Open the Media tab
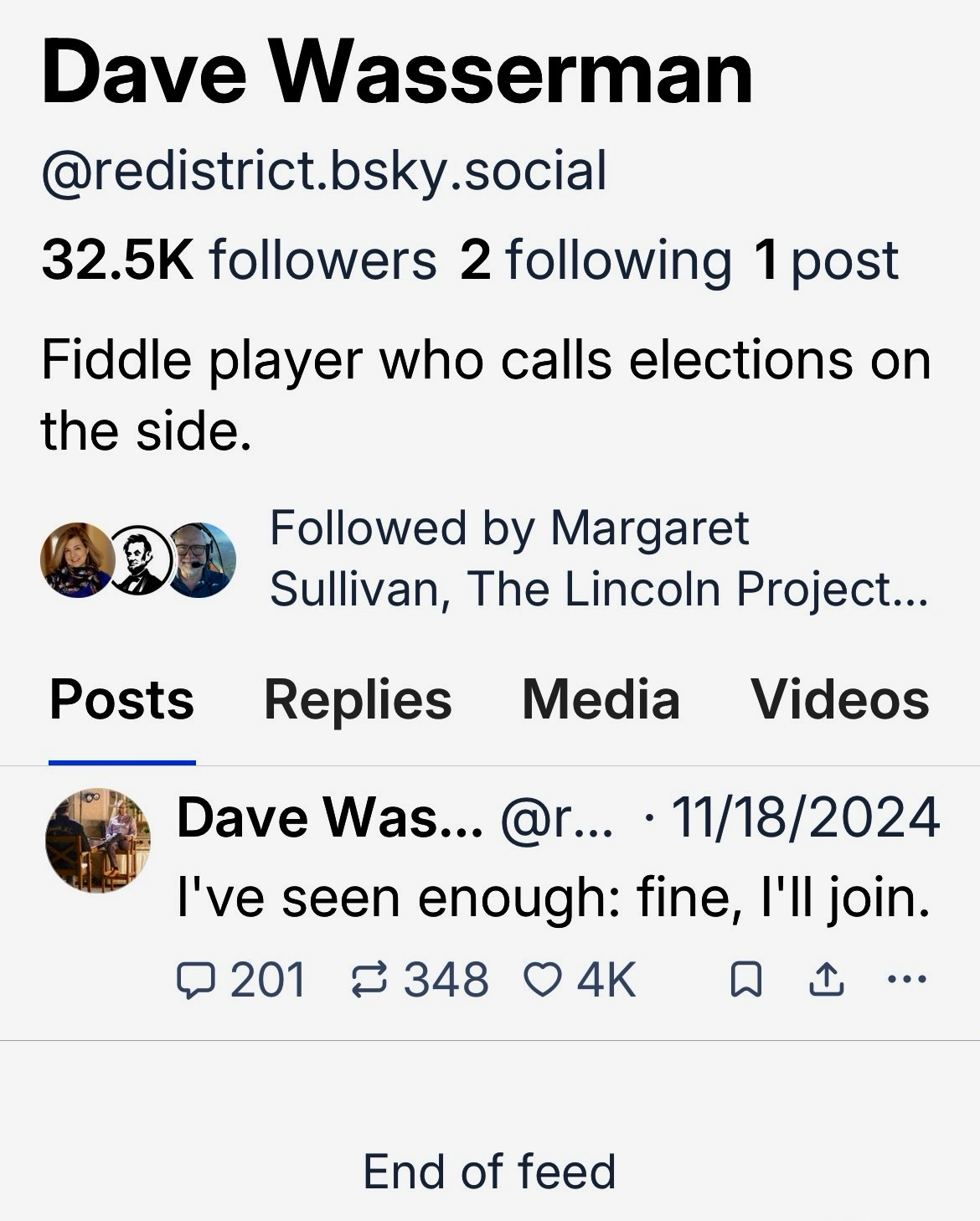Screen dimensions: 980x1221 pos(601,700)
